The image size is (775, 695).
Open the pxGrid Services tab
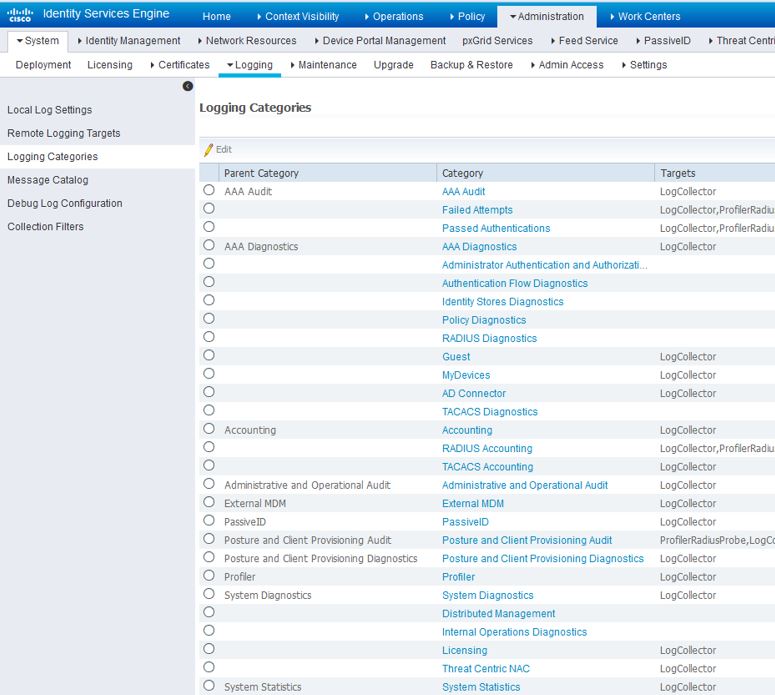coord(497,41)
